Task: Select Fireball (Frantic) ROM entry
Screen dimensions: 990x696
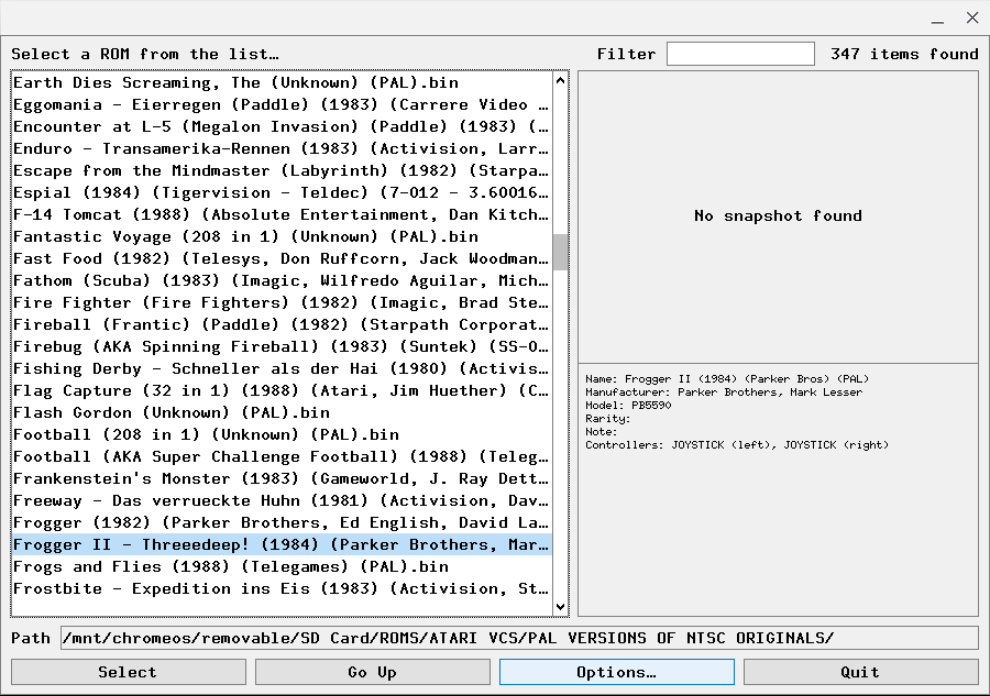Action: point(282,325)
